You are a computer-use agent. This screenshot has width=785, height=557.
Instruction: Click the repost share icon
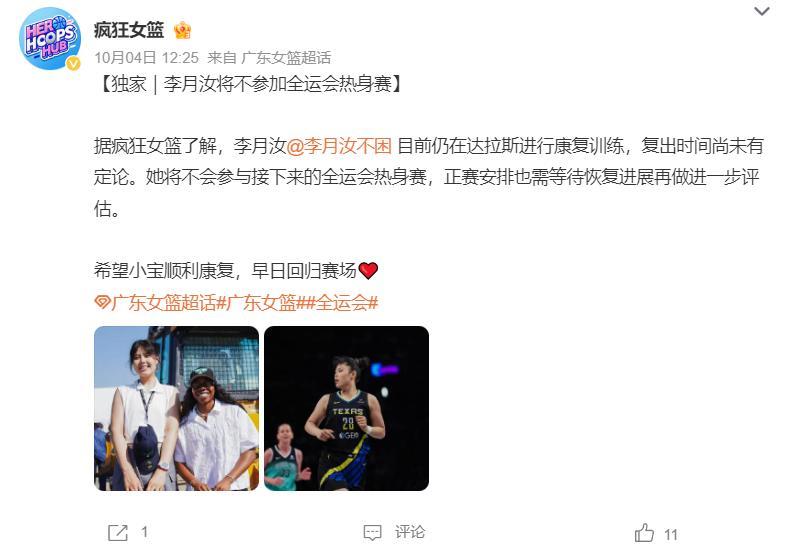(118, 532)
